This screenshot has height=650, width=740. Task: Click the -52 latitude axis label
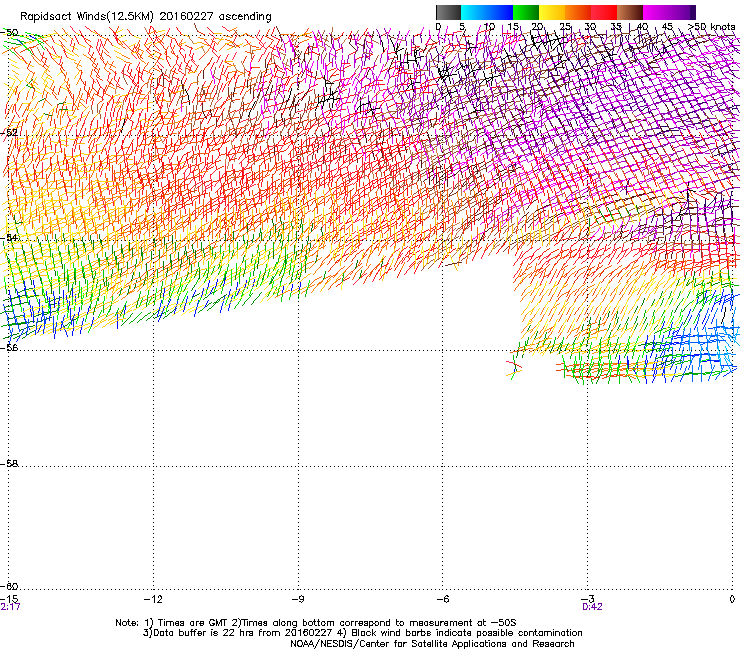(x=9, y=133)
